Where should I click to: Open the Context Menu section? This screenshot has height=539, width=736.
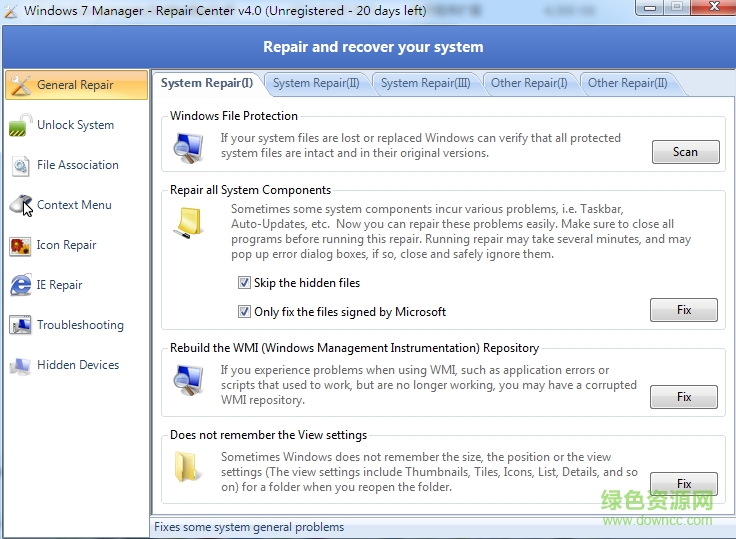point(77,205)
